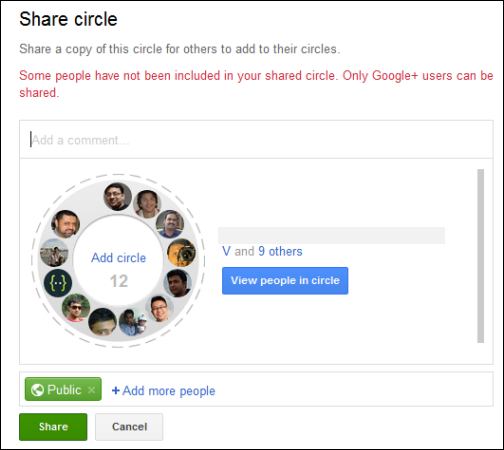Open the 9 others link
The height and width of the screenshot is (450, 504).
pos(280,251)
